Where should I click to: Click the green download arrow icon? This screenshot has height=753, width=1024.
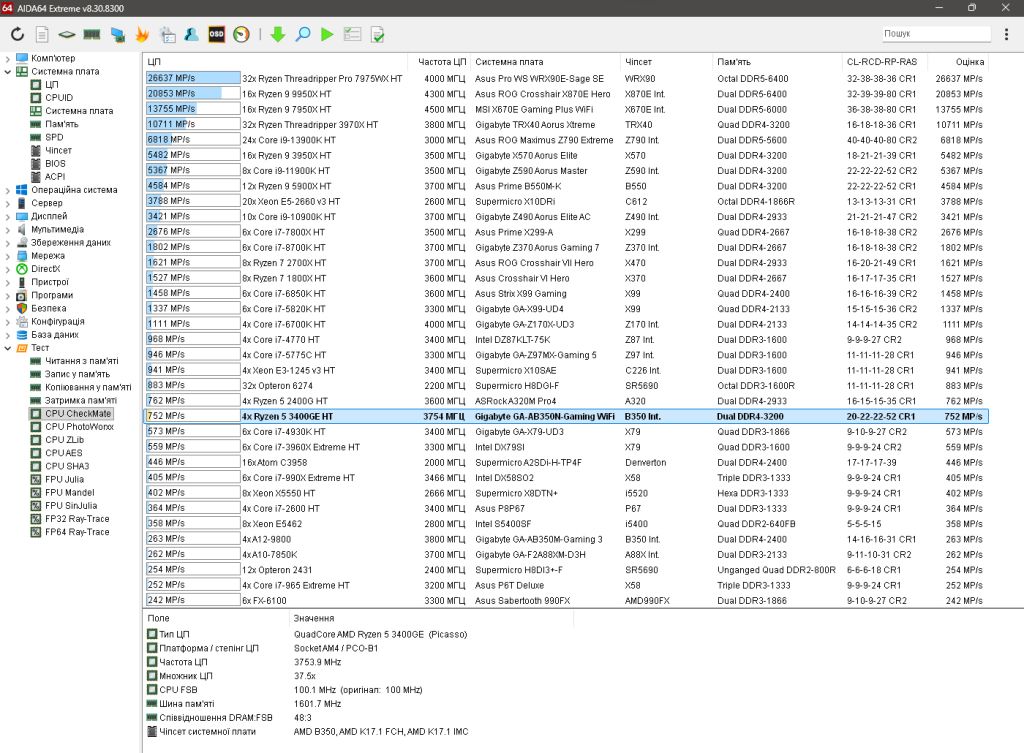click(278, 34)
